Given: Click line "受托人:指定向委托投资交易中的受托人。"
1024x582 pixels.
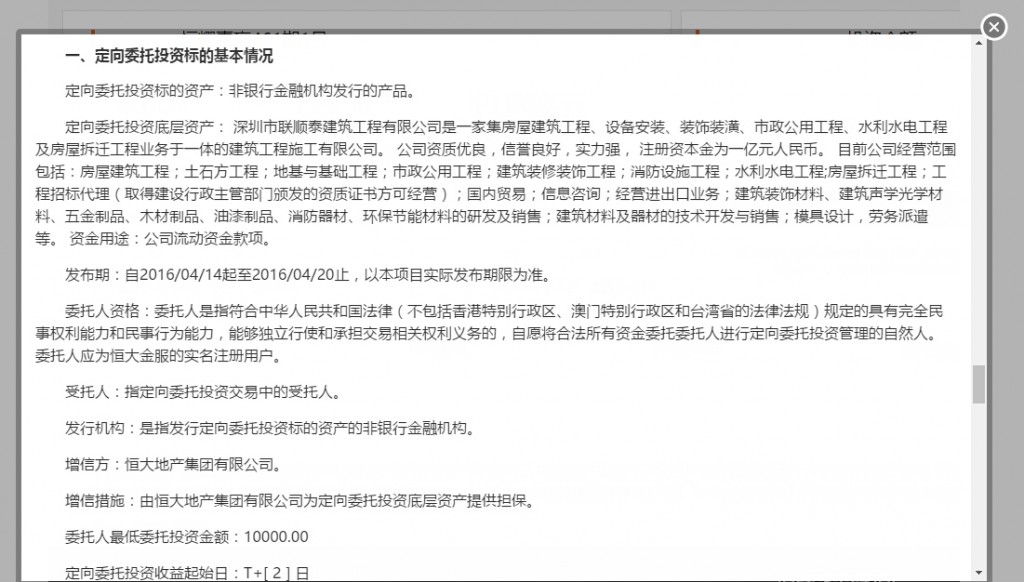Looking at the screenshot, I should point(203,393).
